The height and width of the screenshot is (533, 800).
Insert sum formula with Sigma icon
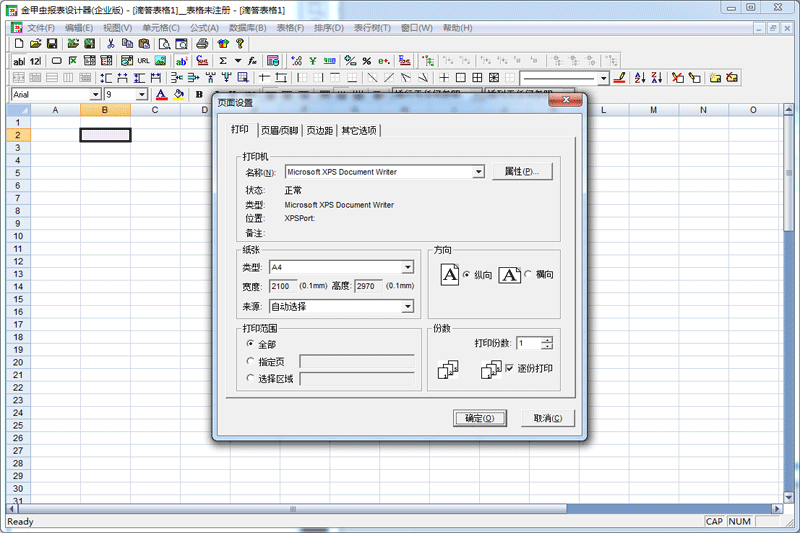tap(223, 61)
